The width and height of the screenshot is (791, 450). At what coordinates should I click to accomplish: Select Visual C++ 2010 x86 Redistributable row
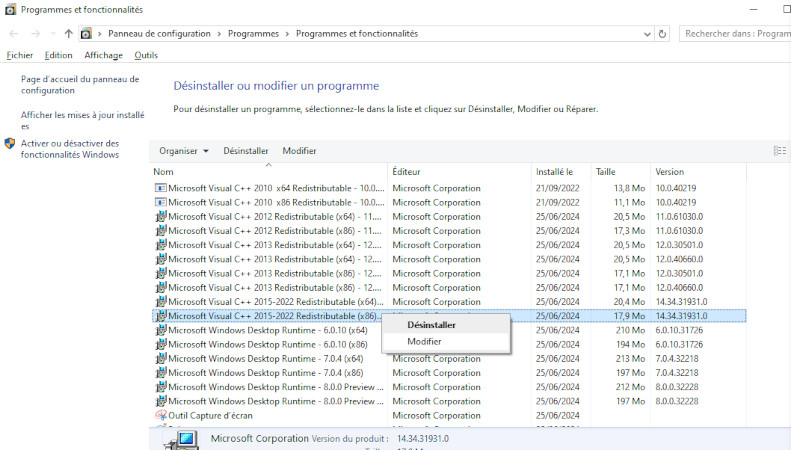(449, 202)
